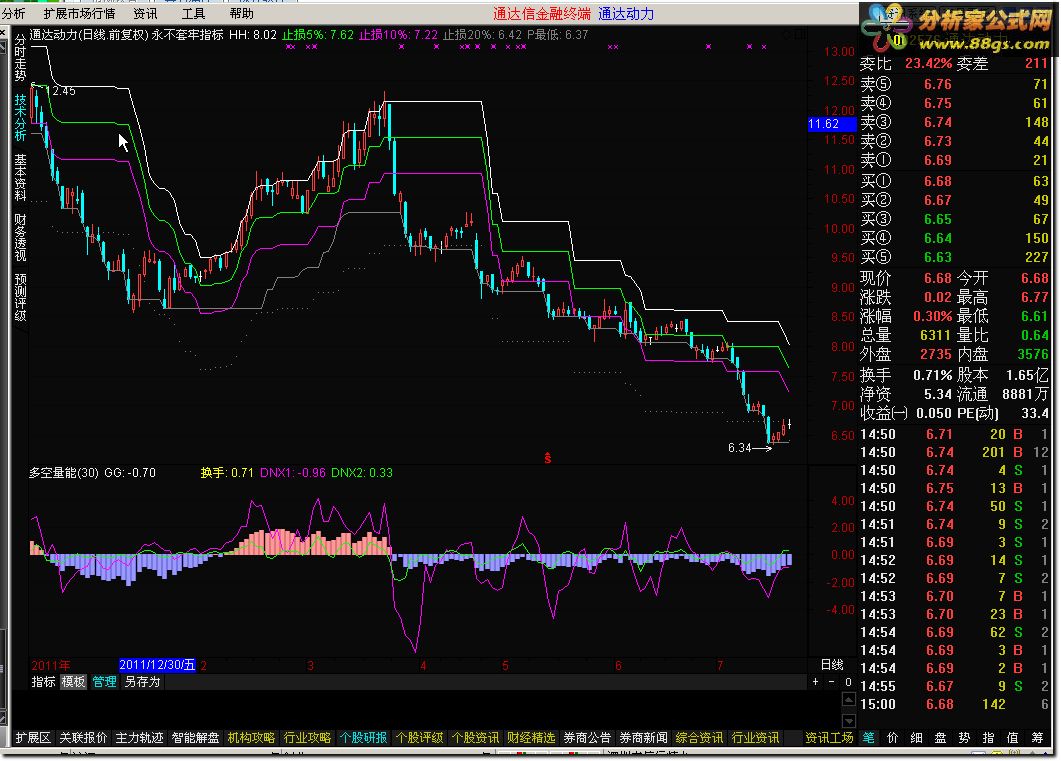Screen dimensions: 1061x761
Task: Click the 换手: 0.71 indicator value
Action: [x=227, y=473]
